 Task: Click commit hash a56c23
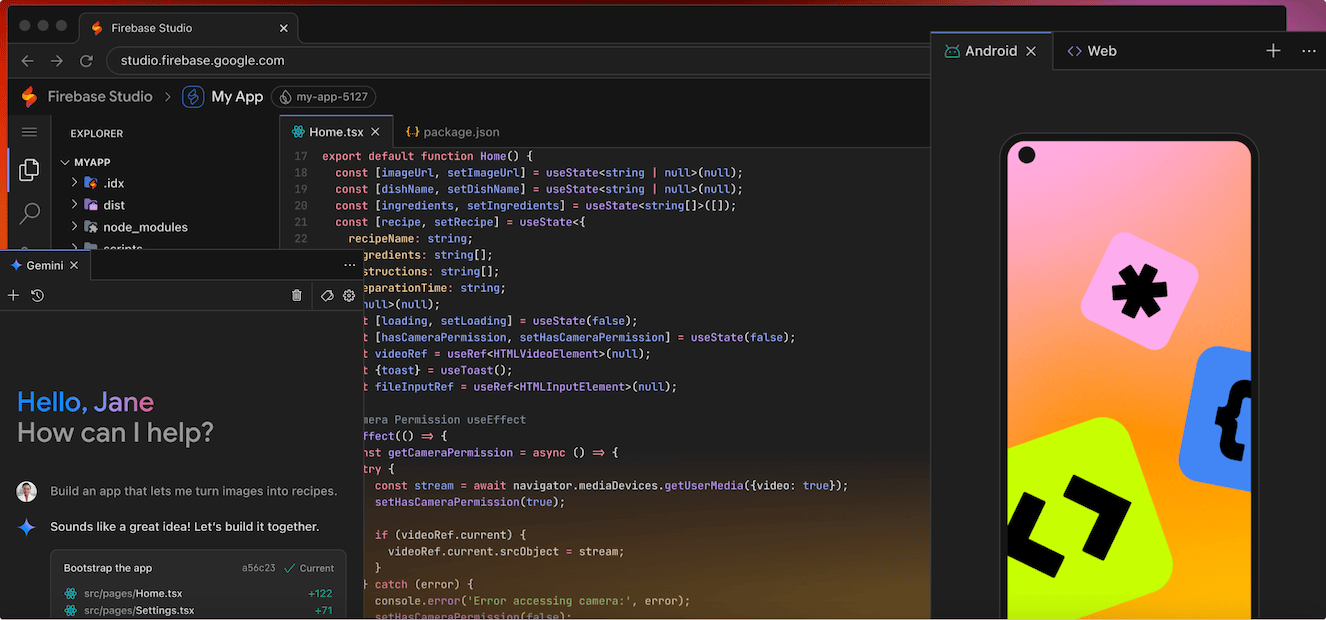[258, 568]
